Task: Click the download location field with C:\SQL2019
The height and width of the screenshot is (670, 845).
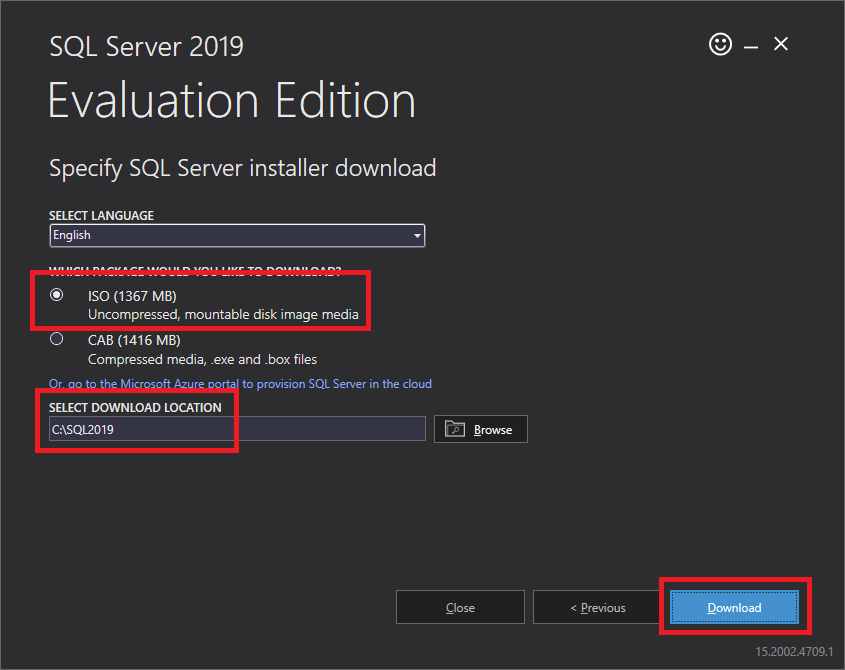Action: (x=238, y=429)
